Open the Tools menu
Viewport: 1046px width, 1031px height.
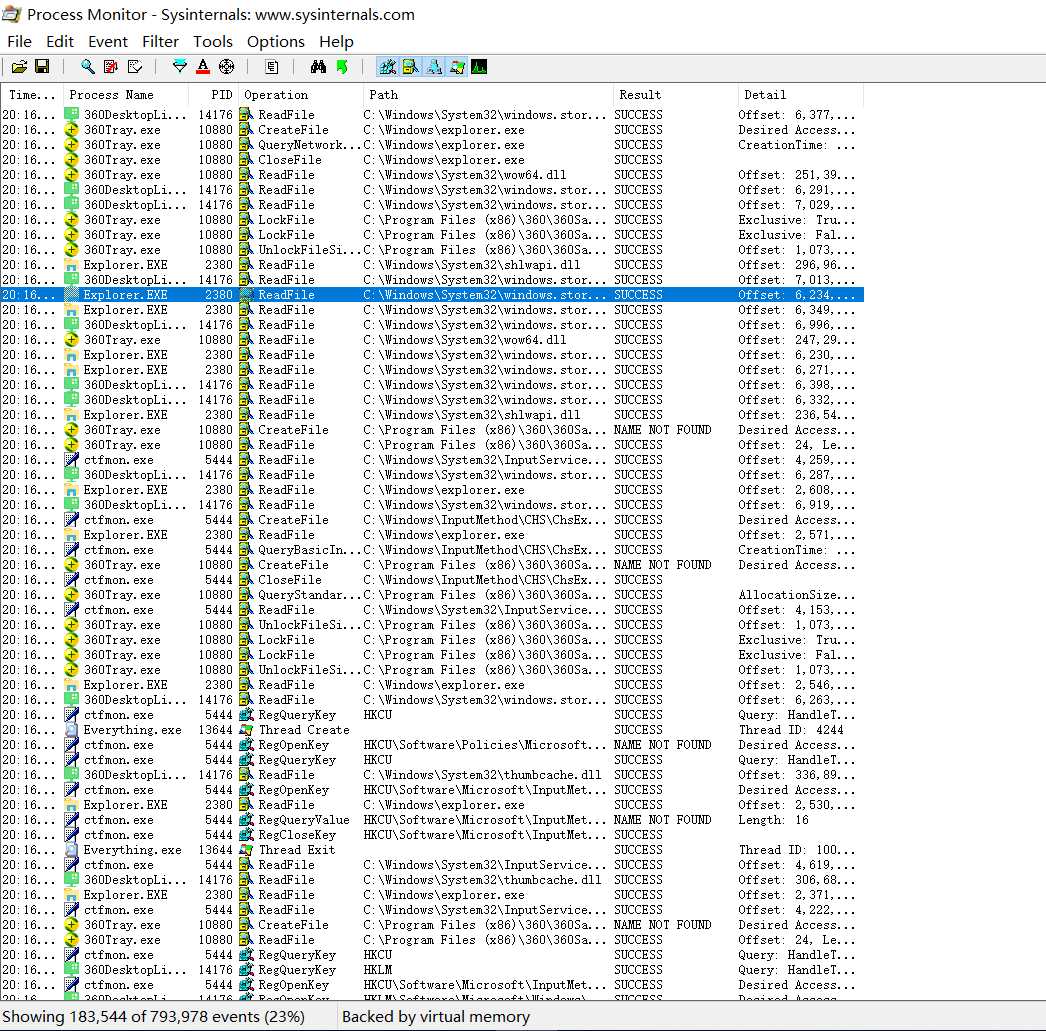click(213, 41)
